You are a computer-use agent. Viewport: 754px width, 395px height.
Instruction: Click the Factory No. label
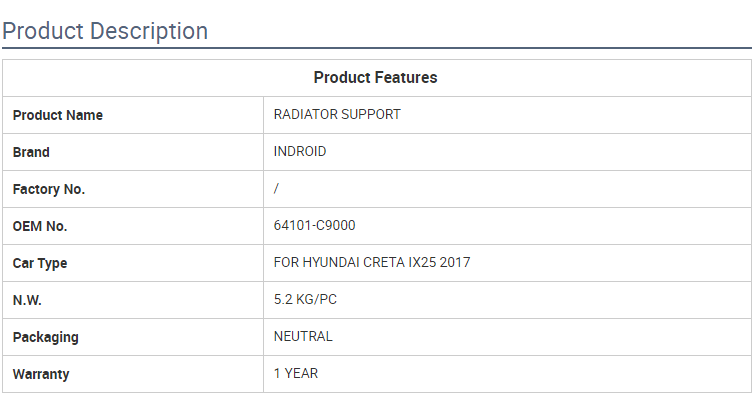pyautogui.click(x=49, y=189)
